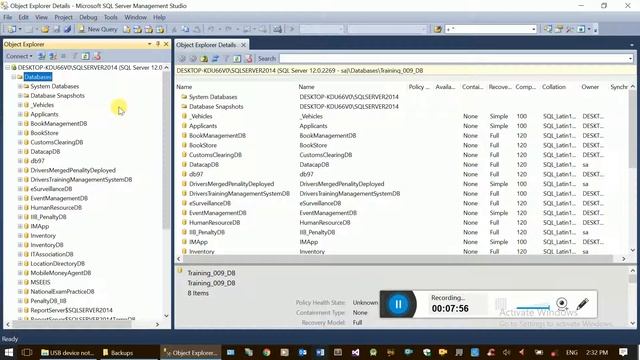
Task: Open the Window menu
Action: (136, 17)
